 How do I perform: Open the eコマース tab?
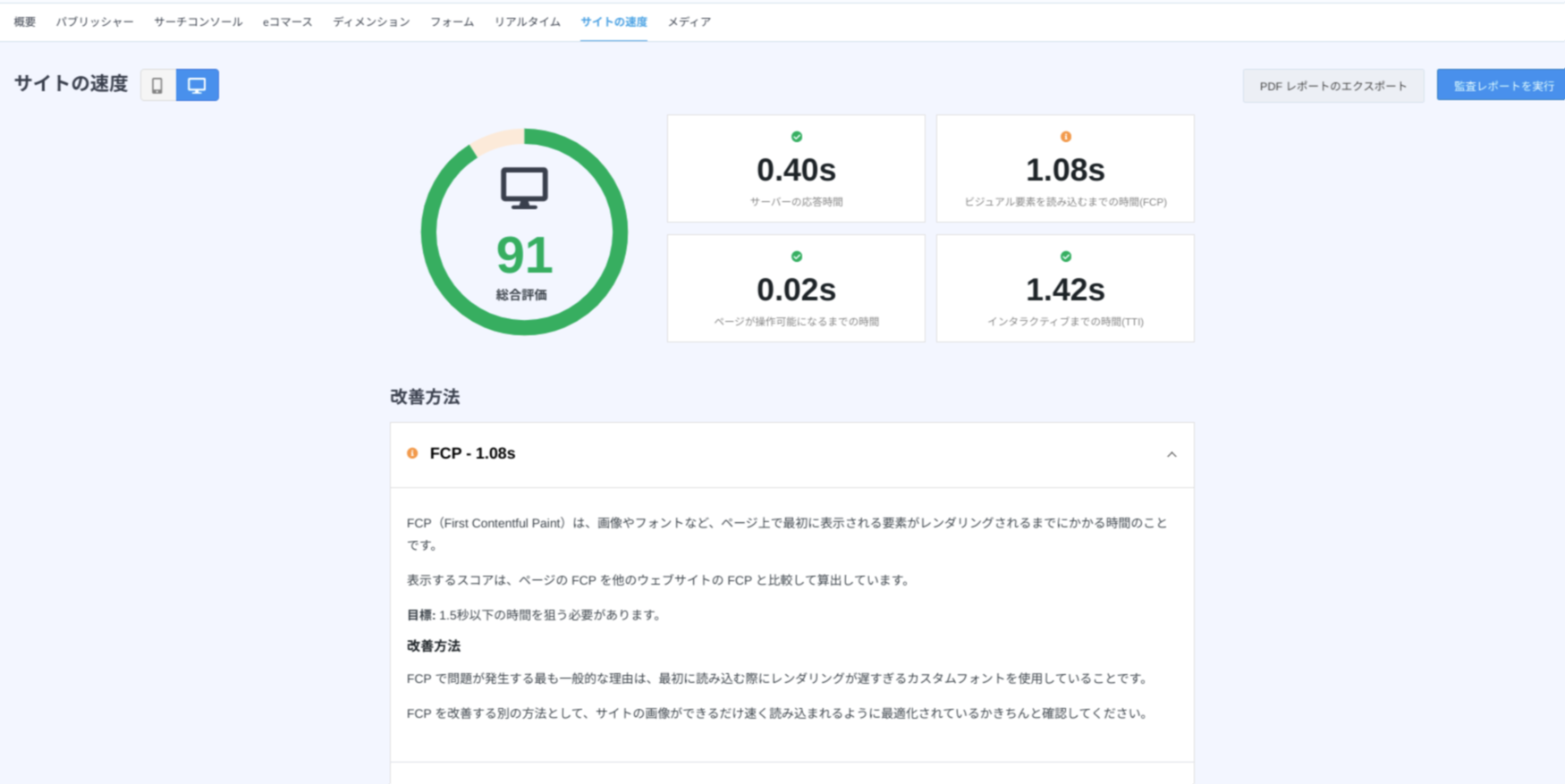287,21
